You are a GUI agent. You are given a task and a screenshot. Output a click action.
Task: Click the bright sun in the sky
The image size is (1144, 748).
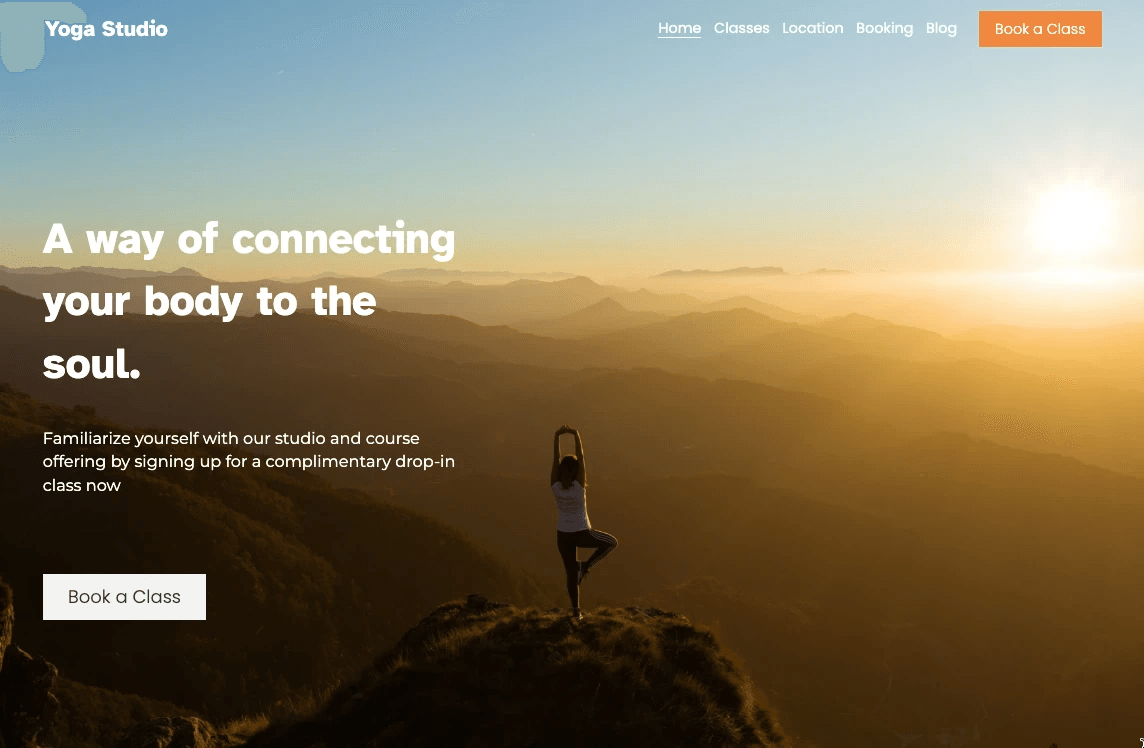tap(1072, 219)
